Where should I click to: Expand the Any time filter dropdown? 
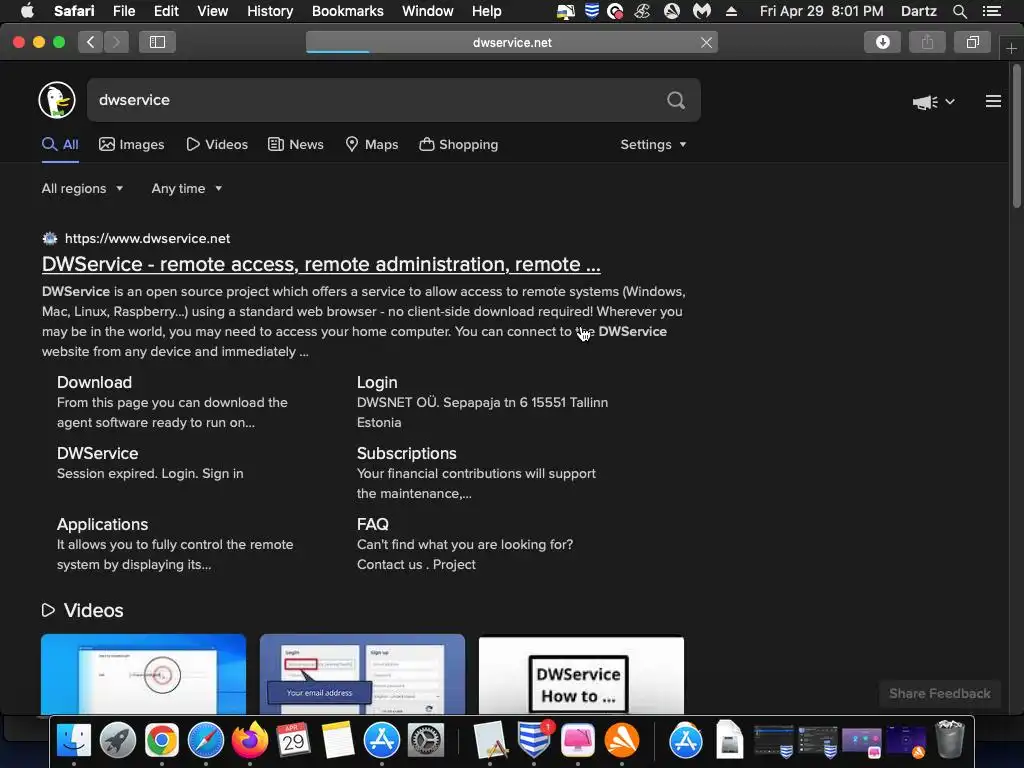(187, 188)
